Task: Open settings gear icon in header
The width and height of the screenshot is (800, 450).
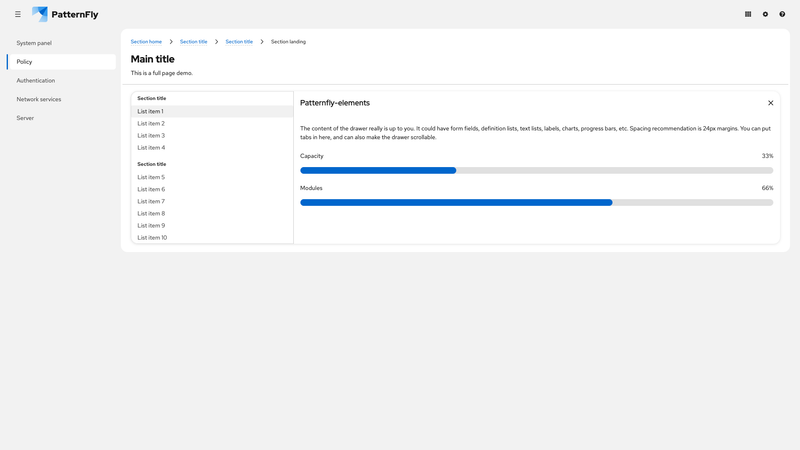Action: [765, 14]
